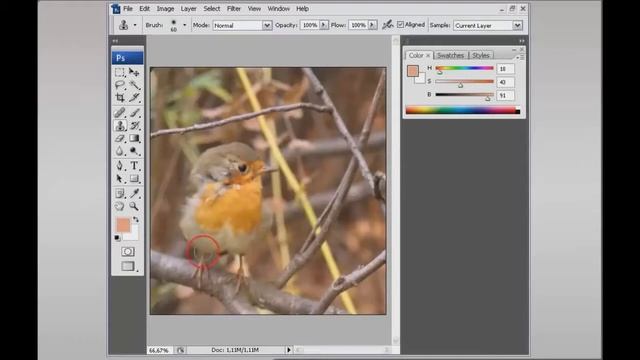This screenshot has width=640, height=360.
Task: Select the Magic Wand tool
Action: click(134, 85)
